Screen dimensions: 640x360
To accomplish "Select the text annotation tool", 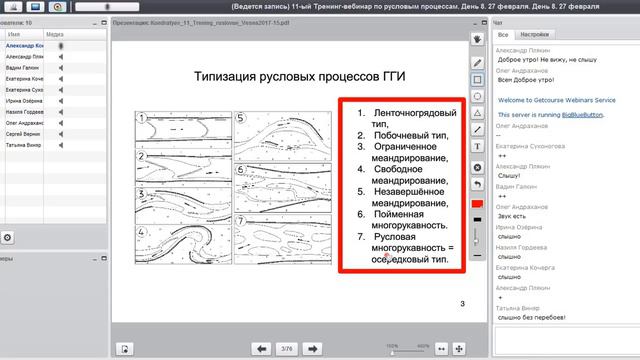I will pyautogui.click(x=477, y=147).
